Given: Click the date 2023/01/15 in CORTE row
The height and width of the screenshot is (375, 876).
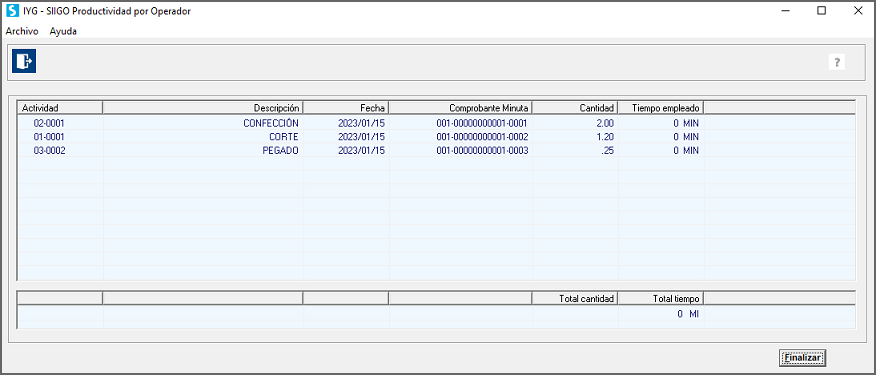Looking at the screenshot, I should 346,137.
